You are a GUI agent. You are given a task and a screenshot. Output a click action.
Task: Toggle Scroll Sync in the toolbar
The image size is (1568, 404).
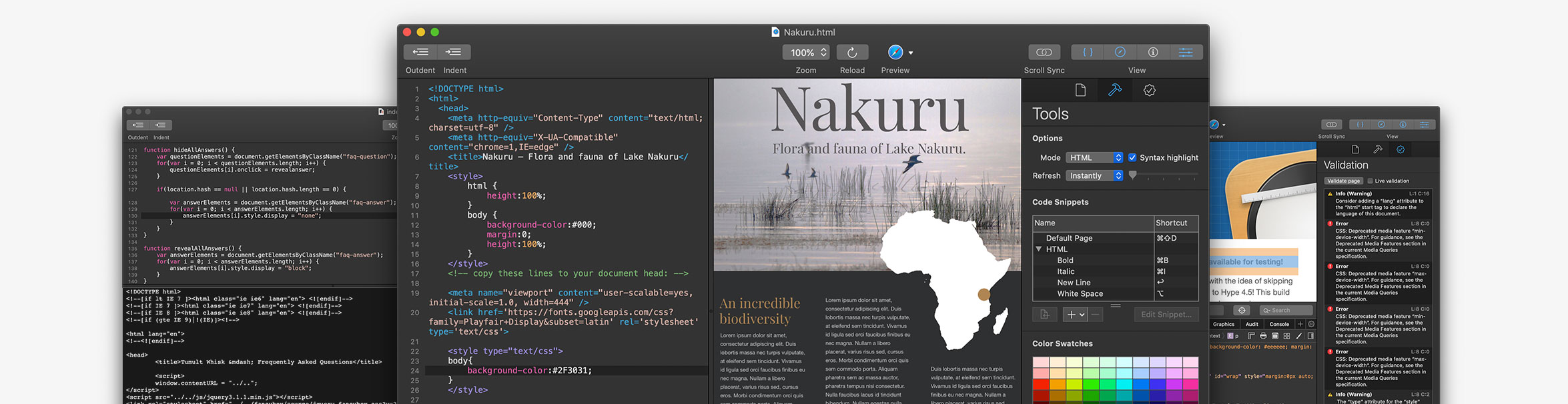click(1044, 52)
